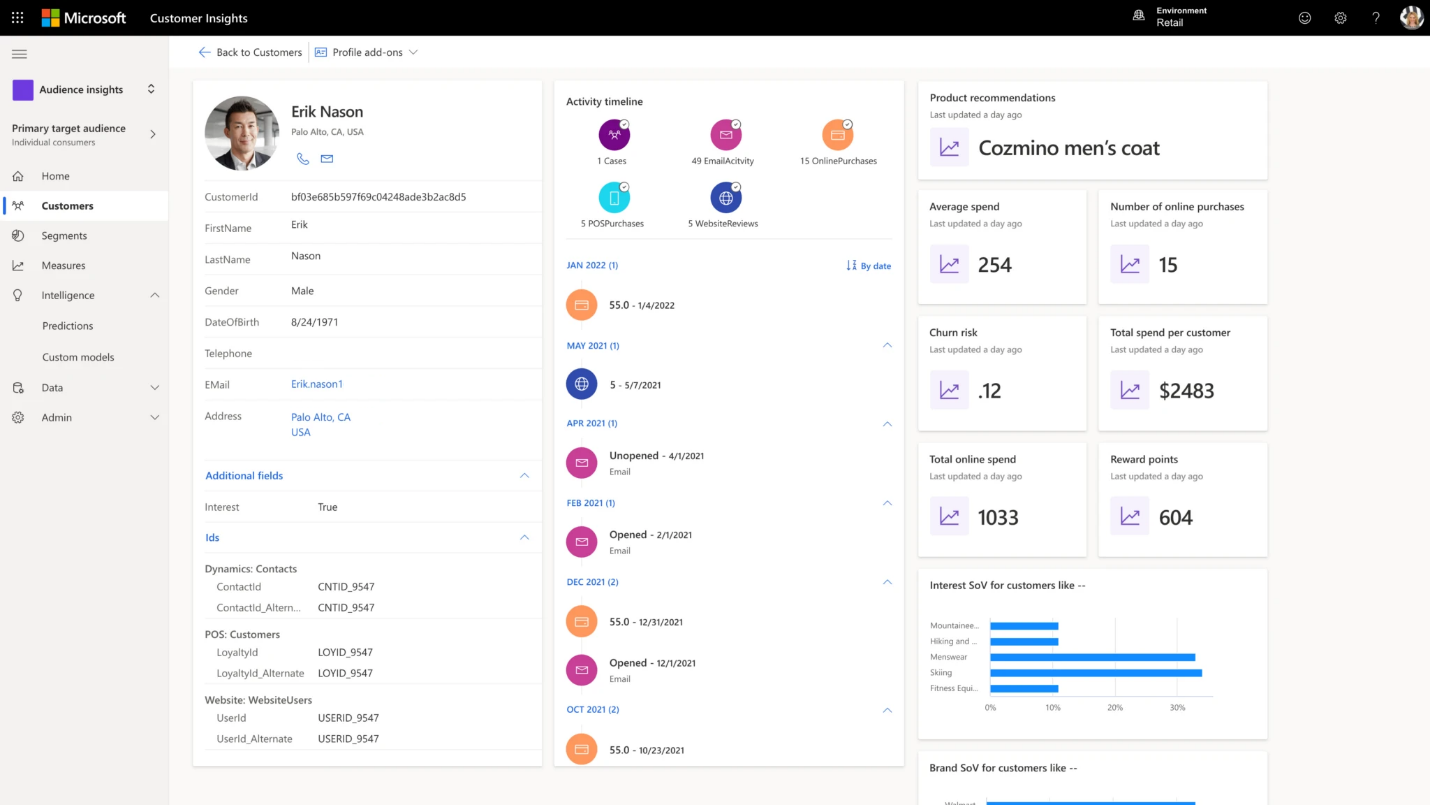Expand the Data nav section
The image size is (1430, 805).
pos(154,388)
